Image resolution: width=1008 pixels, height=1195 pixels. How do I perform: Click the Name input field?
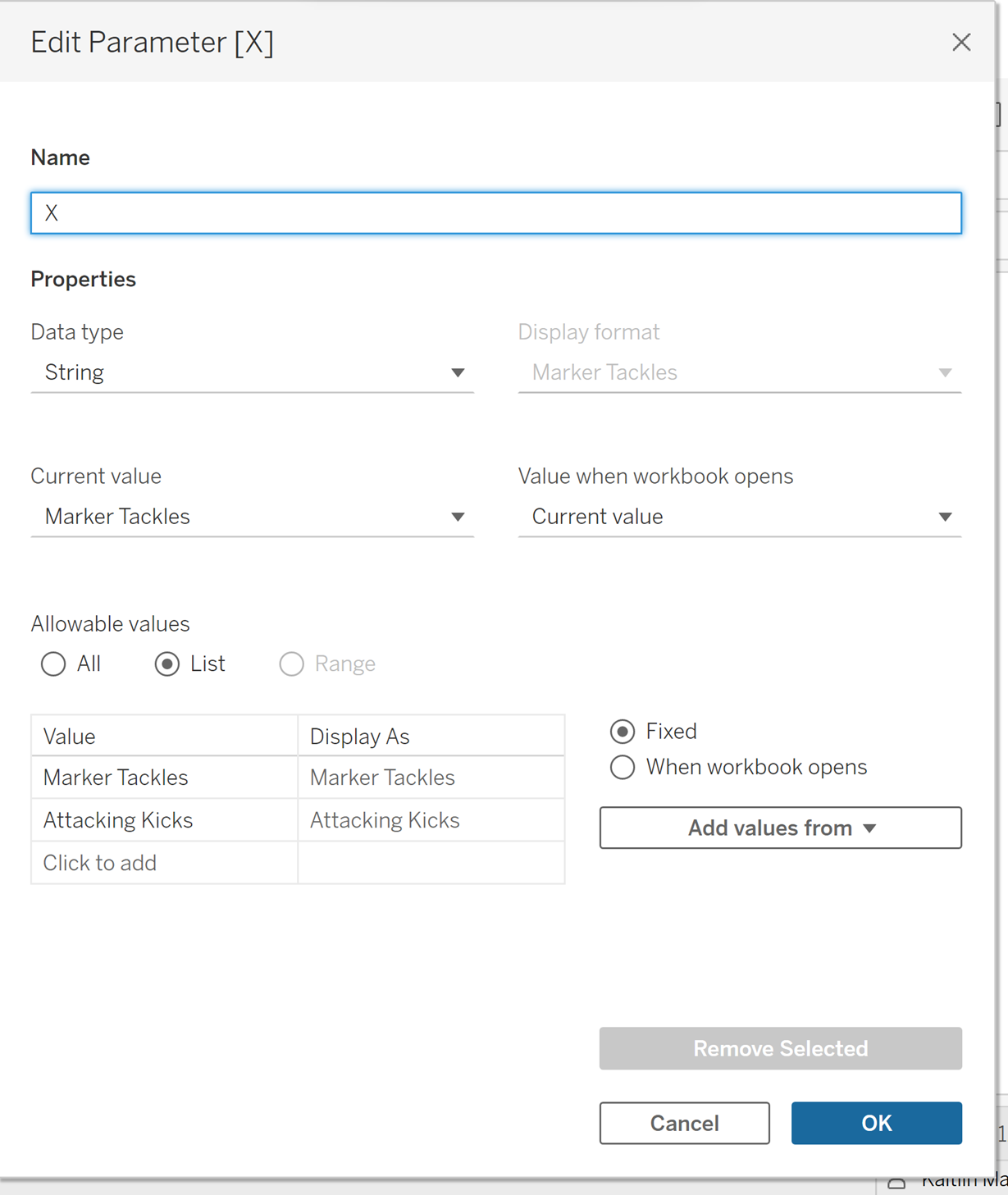(x=495, y=213)
